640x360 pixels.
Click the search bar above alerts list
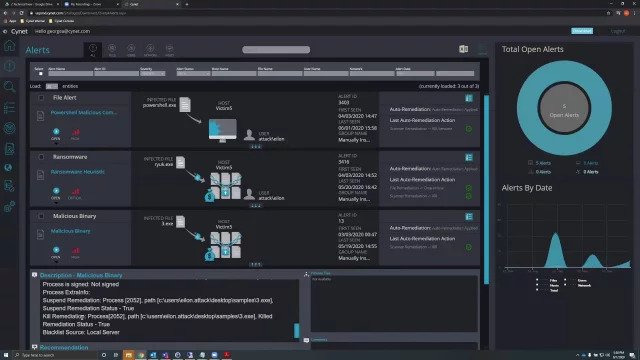(276, 50)
